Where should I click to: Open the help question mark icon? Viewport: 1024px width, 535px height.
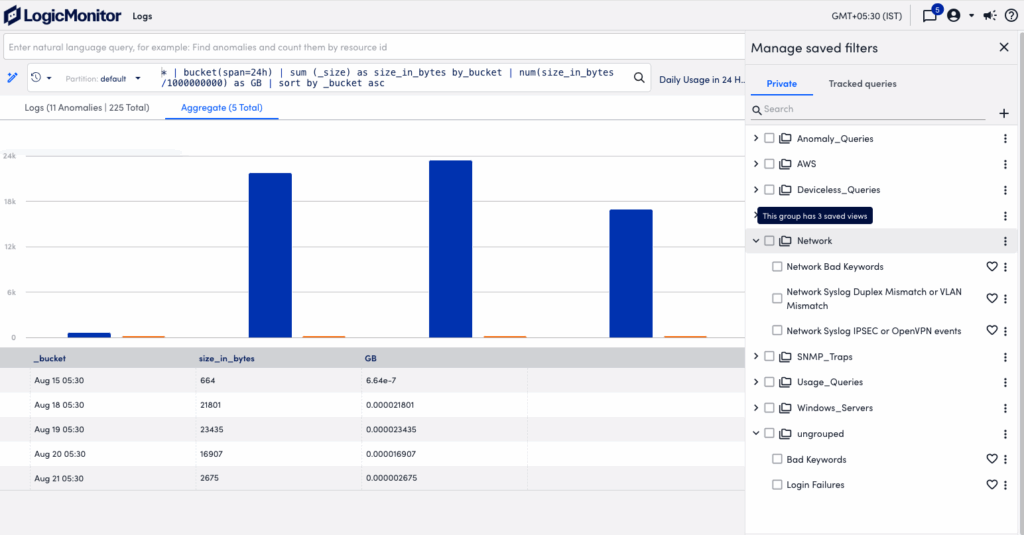[x=1011, y=16]
